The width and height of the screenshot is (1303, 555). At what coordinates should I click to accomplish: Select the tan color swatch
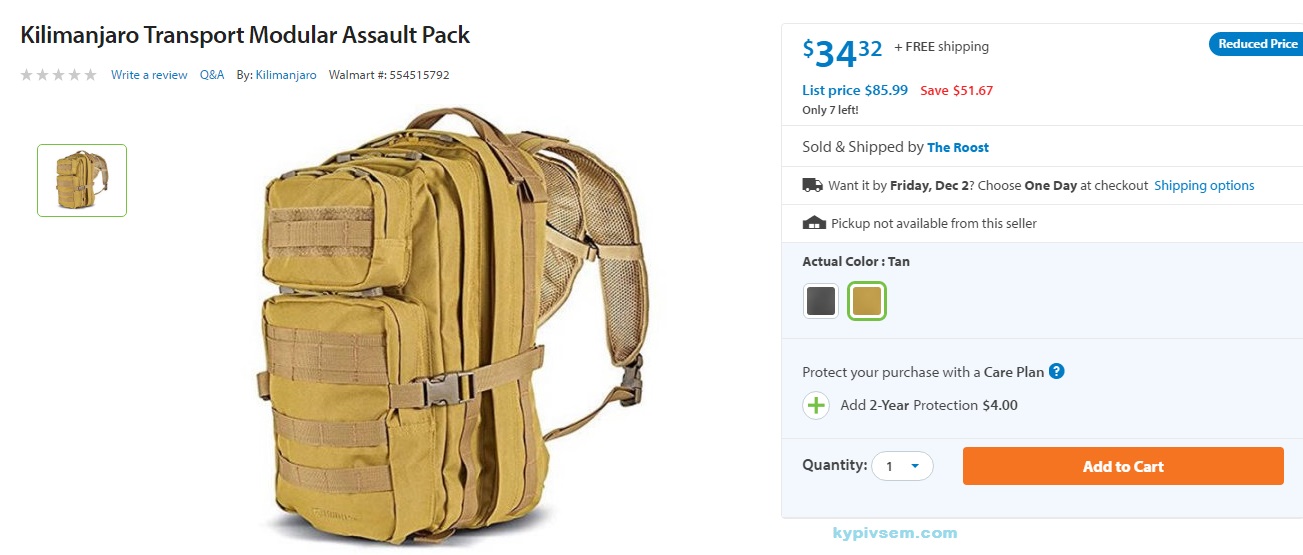tap(867, 301)
